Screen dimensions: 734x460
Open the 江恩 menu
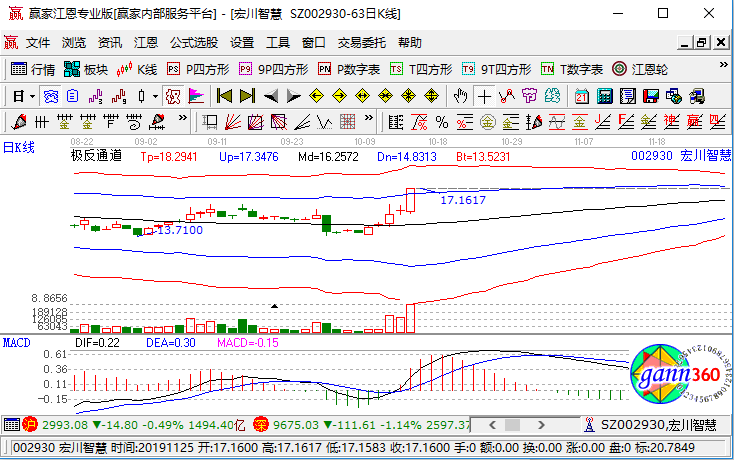(146, 43)
